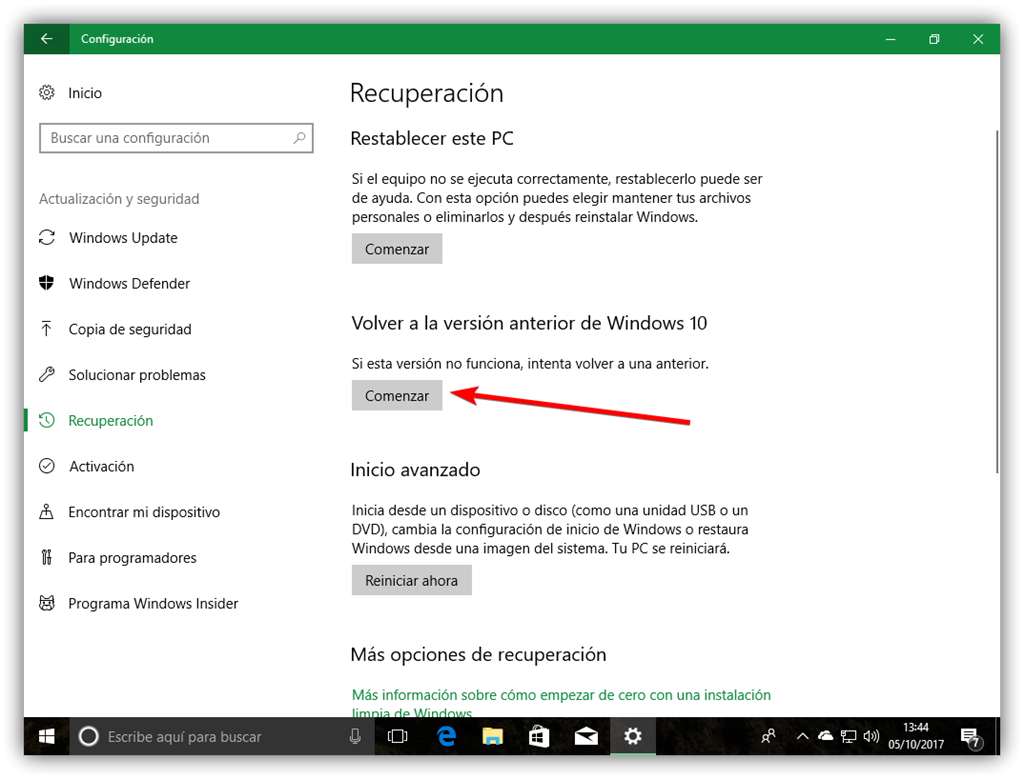Open Para programadores section

[132, 558]
